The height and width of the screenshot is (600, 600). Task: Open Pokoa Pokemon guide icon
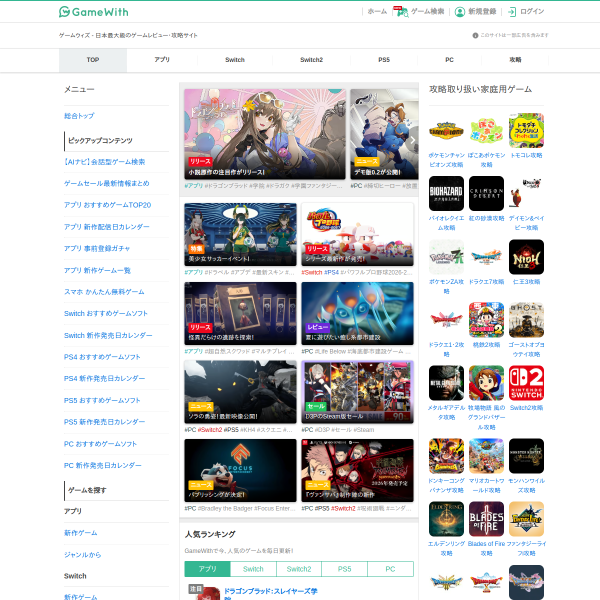click(486, 131)
